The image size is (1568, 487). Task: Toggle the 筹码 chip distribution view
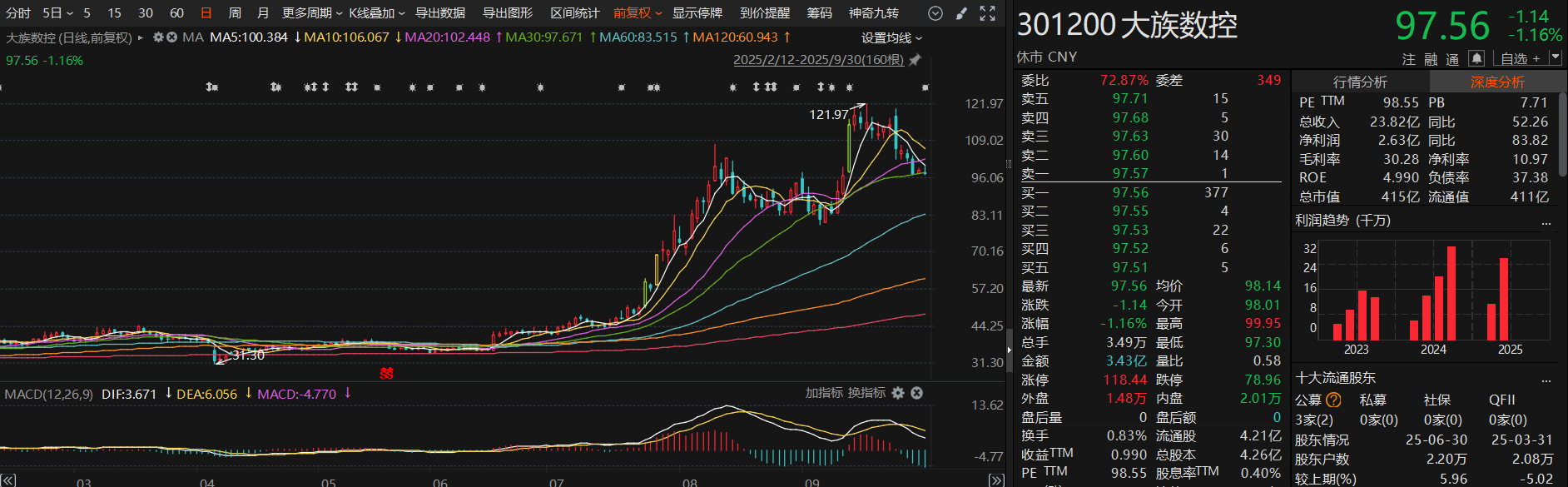819,13
